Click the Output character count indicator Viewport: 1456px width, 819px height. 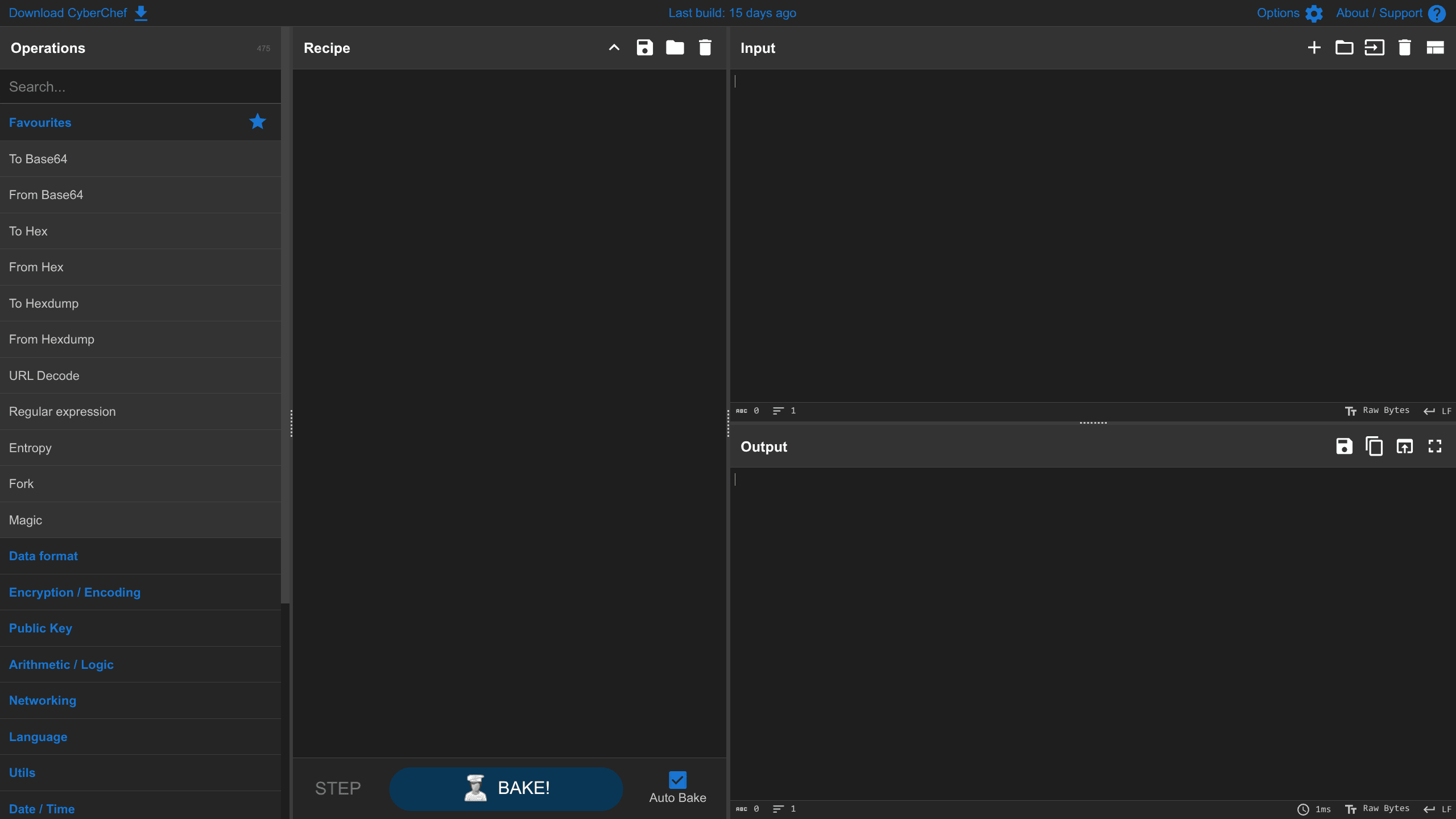pos(747,809)
